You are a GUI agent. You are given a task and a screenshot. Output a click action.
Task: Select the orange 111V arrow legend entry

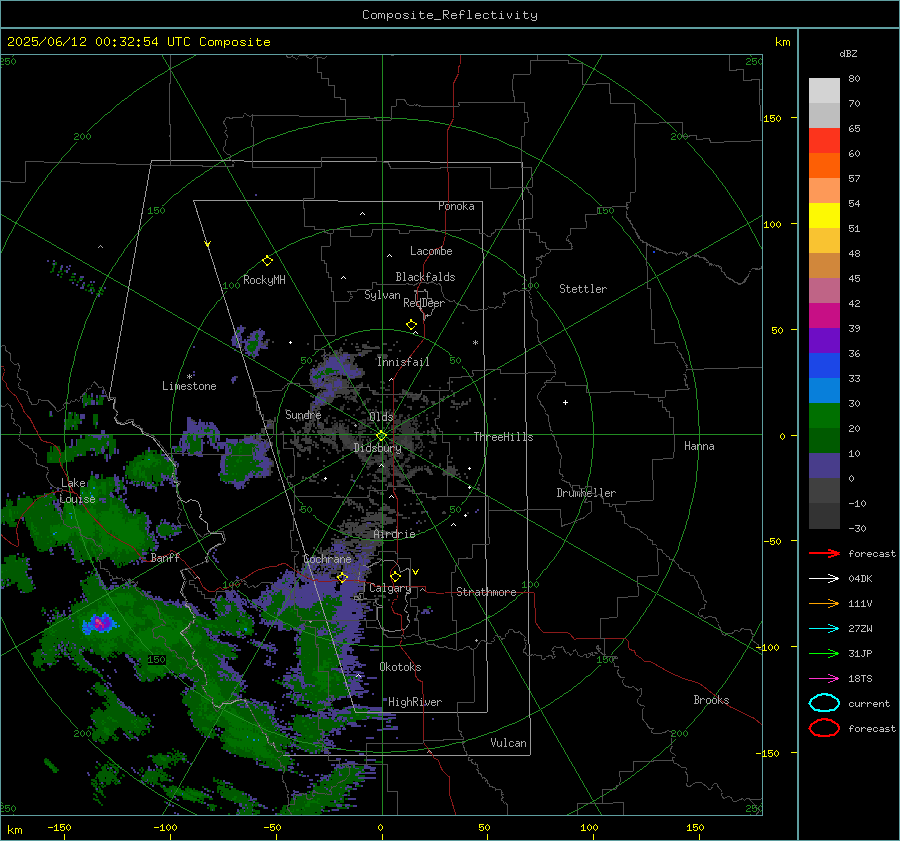click(824, 603)
